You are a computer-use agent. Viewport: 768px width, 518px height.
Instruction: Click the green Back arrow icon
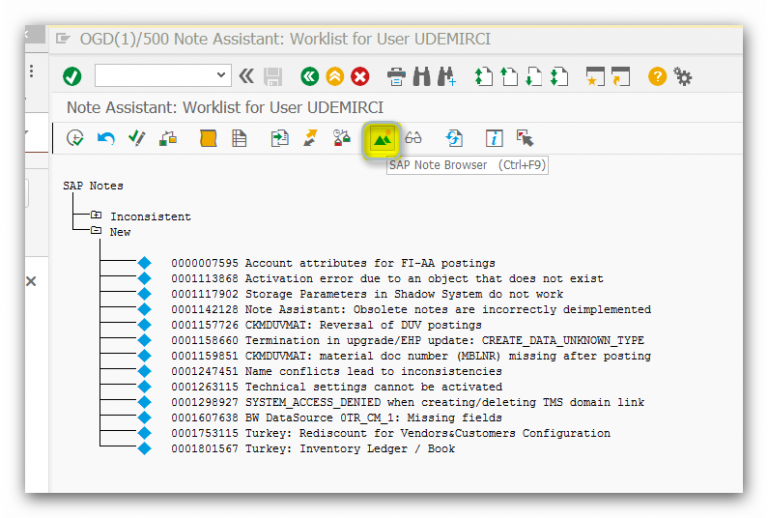(309, 77)
